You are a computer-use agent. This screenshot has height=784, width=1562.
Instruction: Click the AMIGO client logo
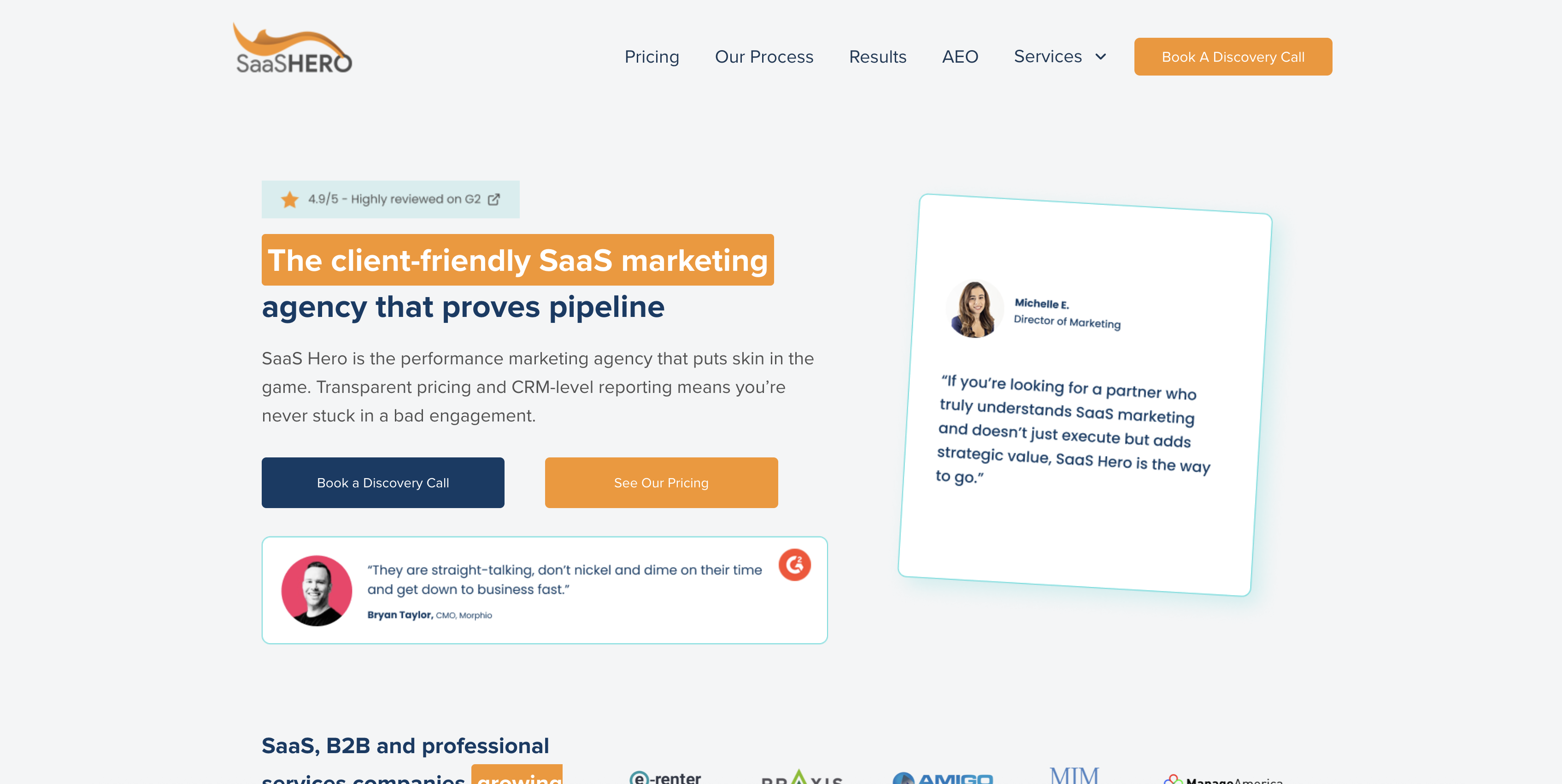(x=943, y=778)
